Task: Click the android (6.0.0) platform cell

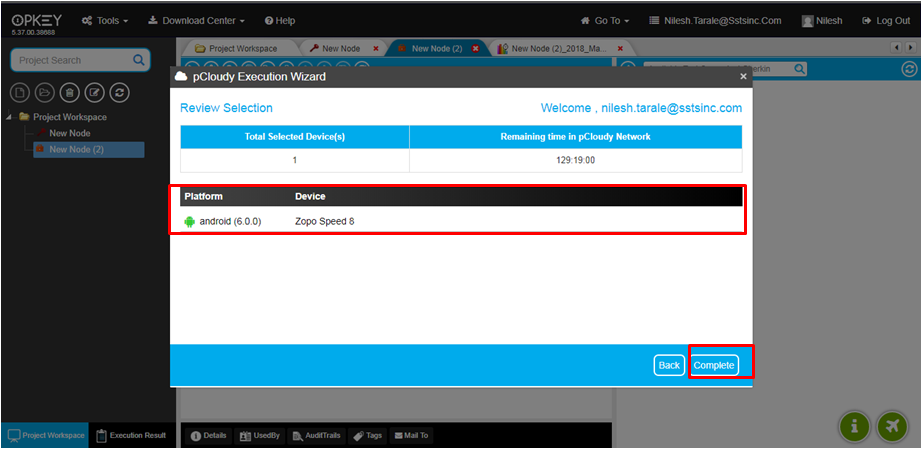Action: point(223,222)
